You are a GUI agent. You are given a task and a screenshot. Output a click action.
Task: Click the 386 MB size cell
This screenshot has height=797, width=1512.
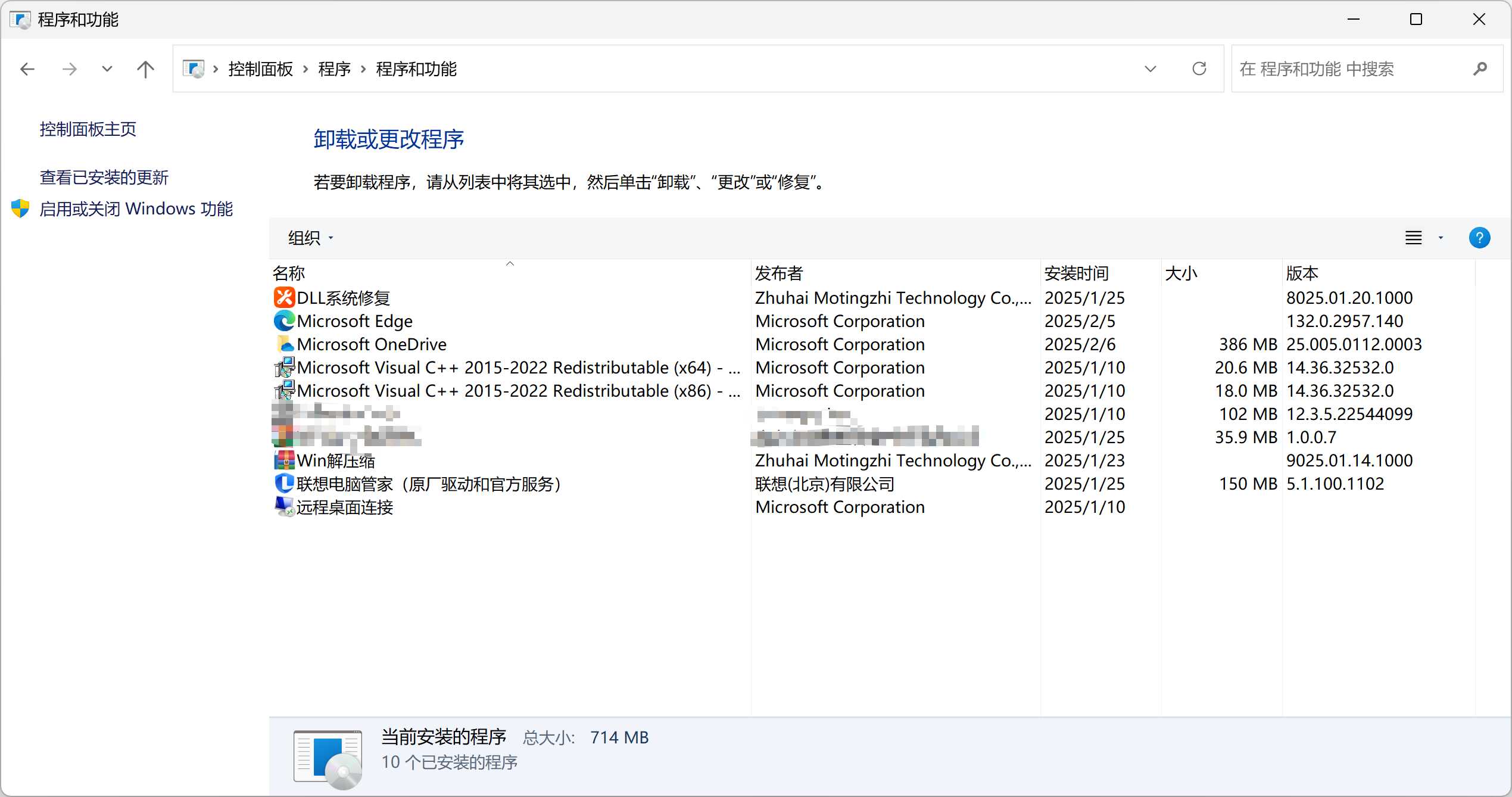click(1248, 344)
